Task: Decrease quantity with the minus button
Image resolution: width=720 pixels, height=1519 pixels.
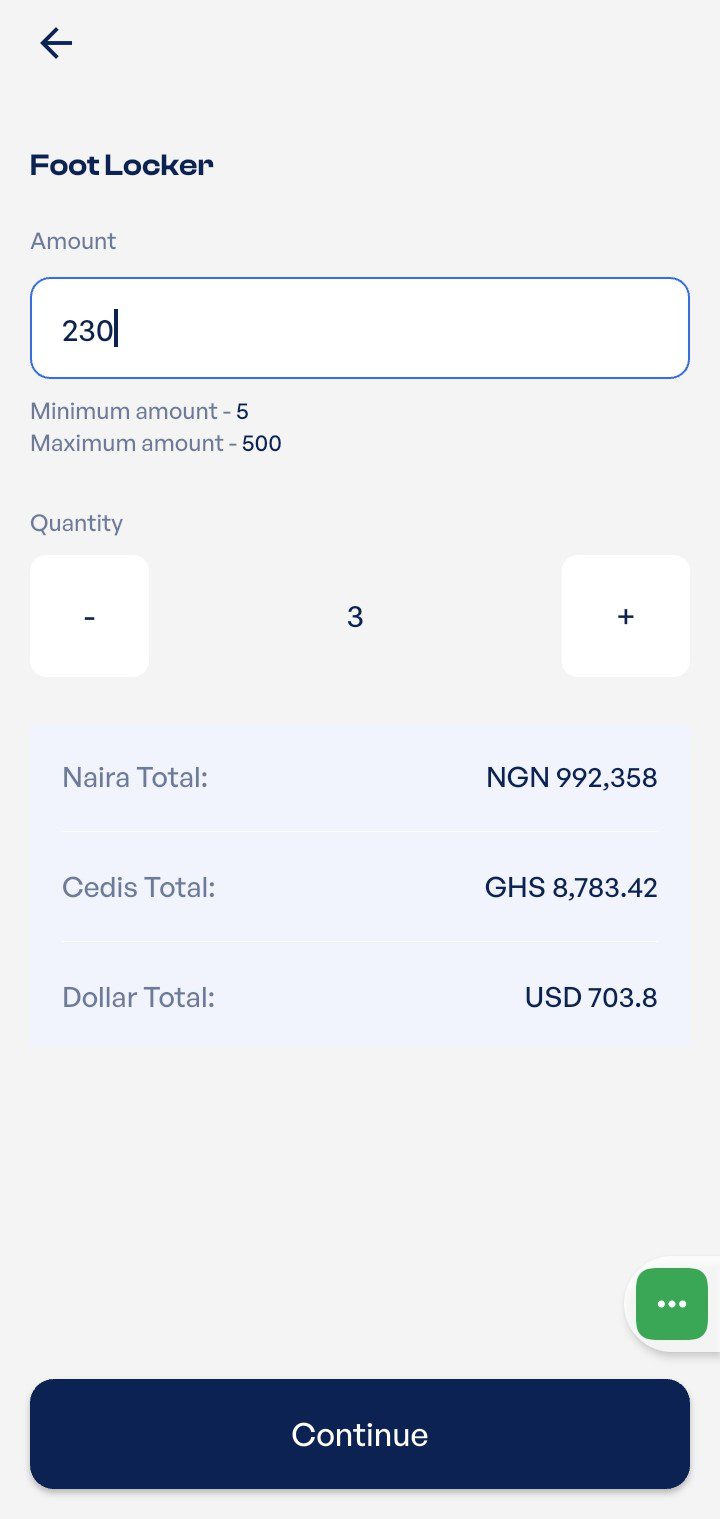Action: click(x=89, y=616)
